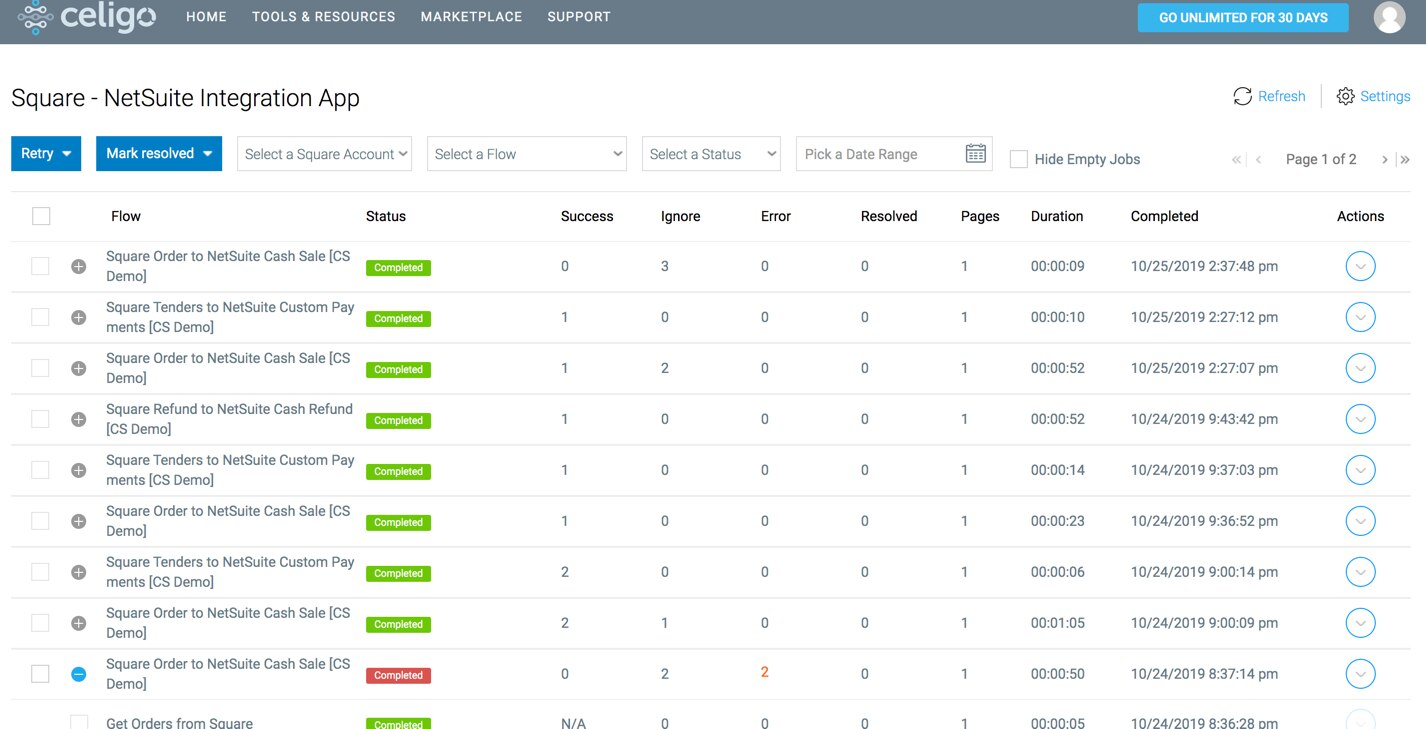
Task: Expand the Square Refund to NetSuite row
Action: click(x=79, y=419)
